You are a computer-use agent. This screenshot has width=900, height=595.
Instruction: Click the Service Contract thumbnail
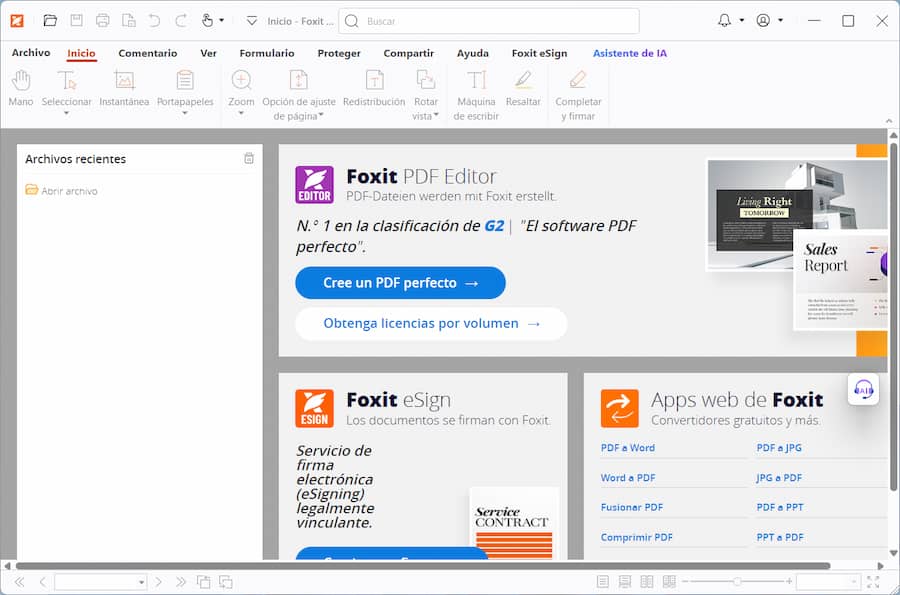point(514,523)
